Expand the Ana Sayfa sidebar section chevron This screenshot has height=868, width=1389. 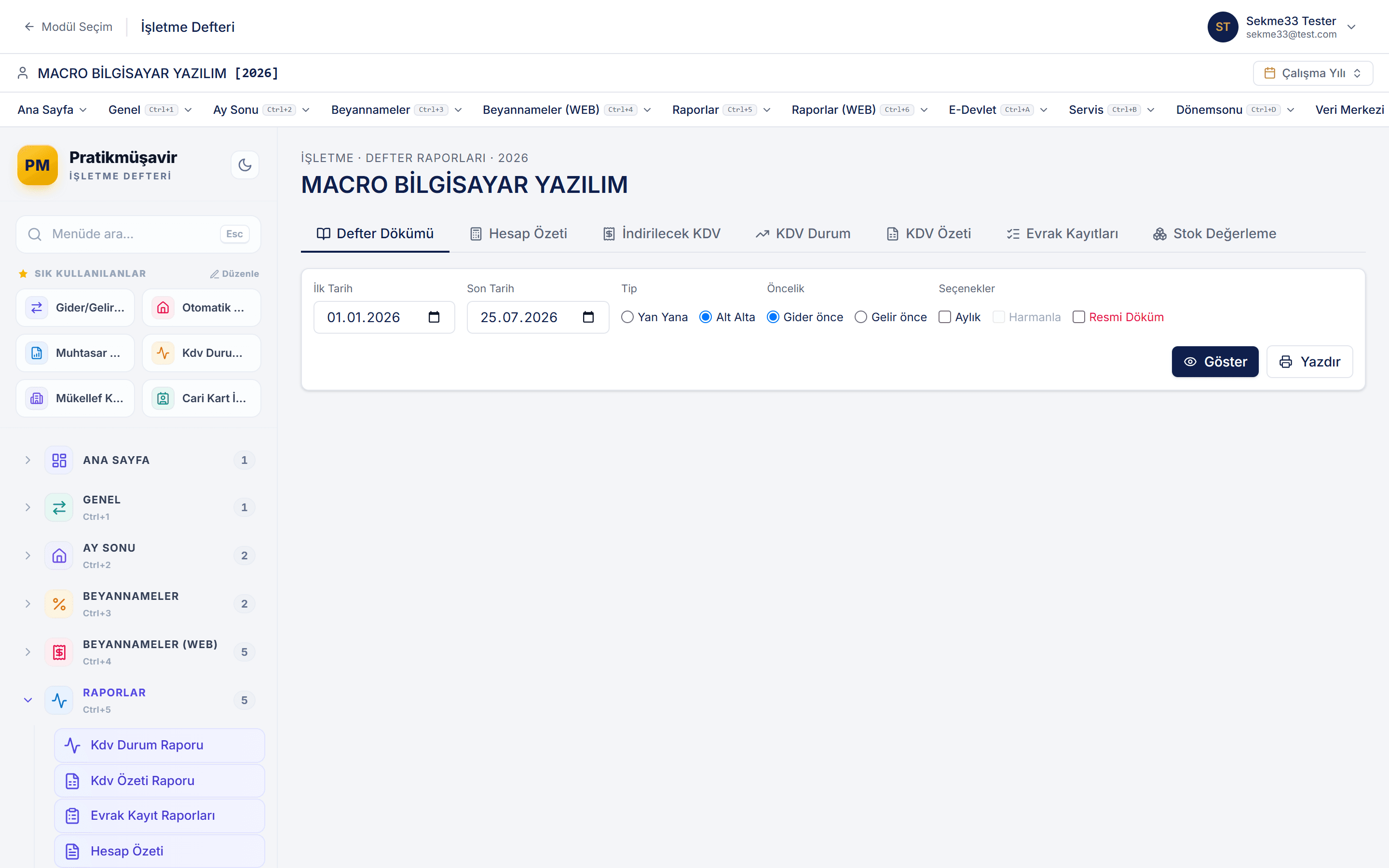tap(27, 461)
